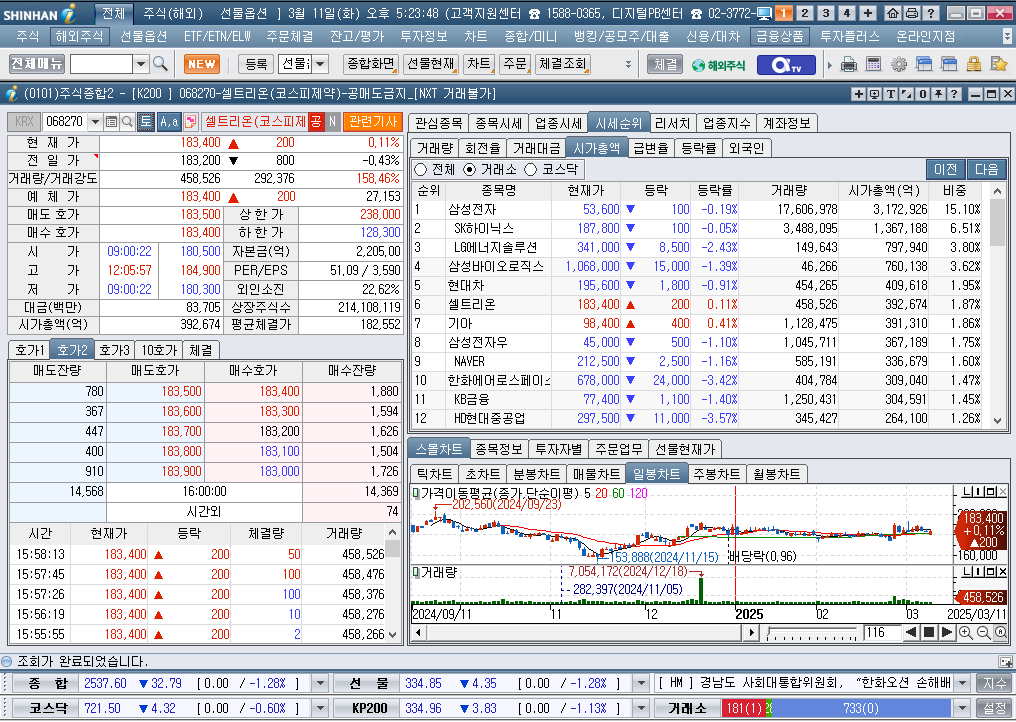The image size is (1016, 722).
Task: Open the 금융상품 menu
Action: (779, 37)
